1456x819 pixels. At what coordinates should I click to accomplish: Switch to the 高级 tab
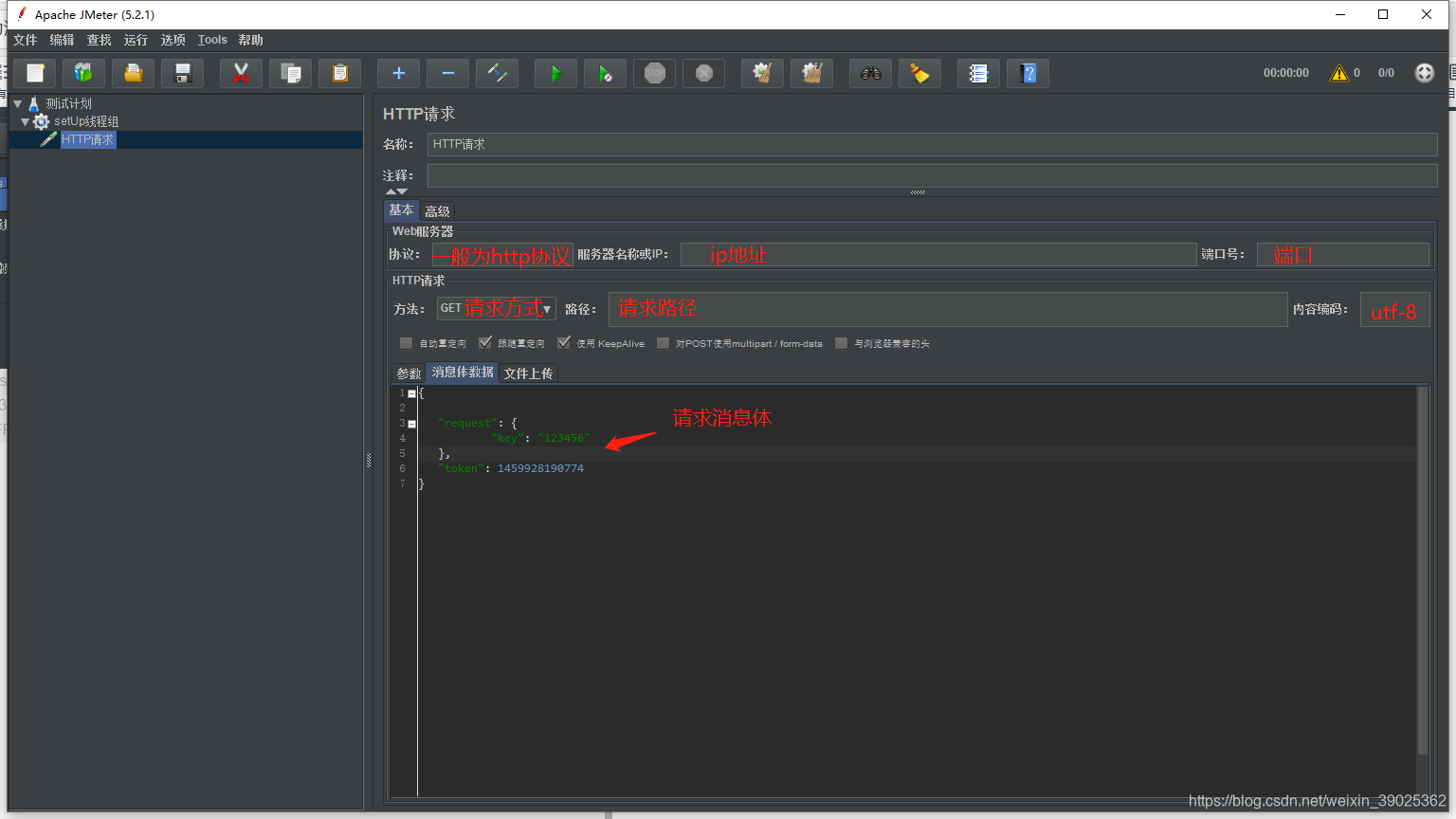[x=437, y=211]
